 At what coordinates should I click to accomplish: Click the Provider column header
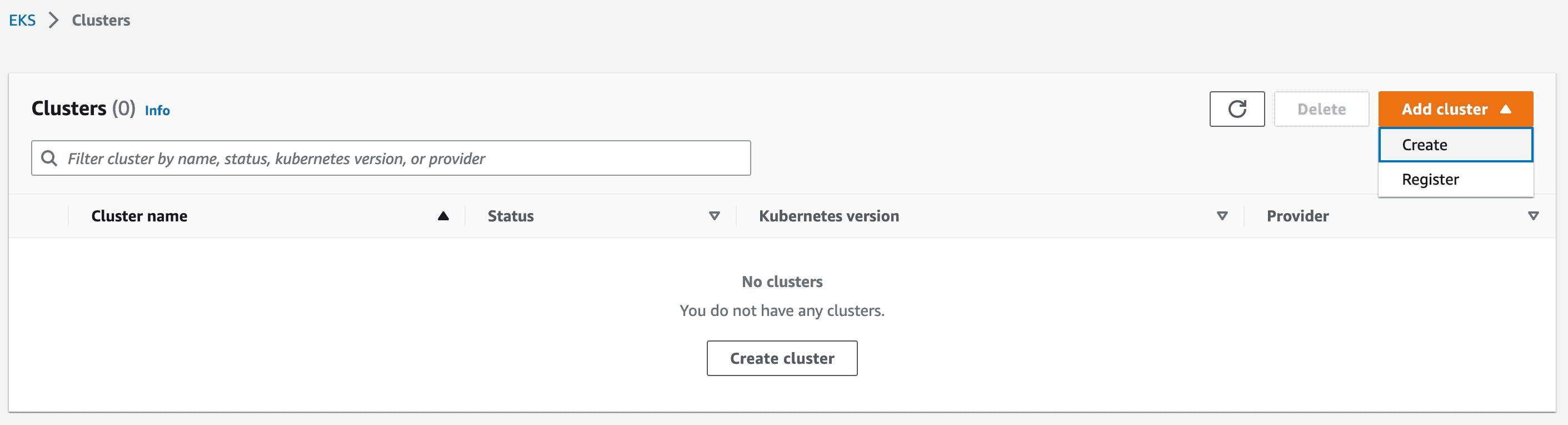(1298, 216)
